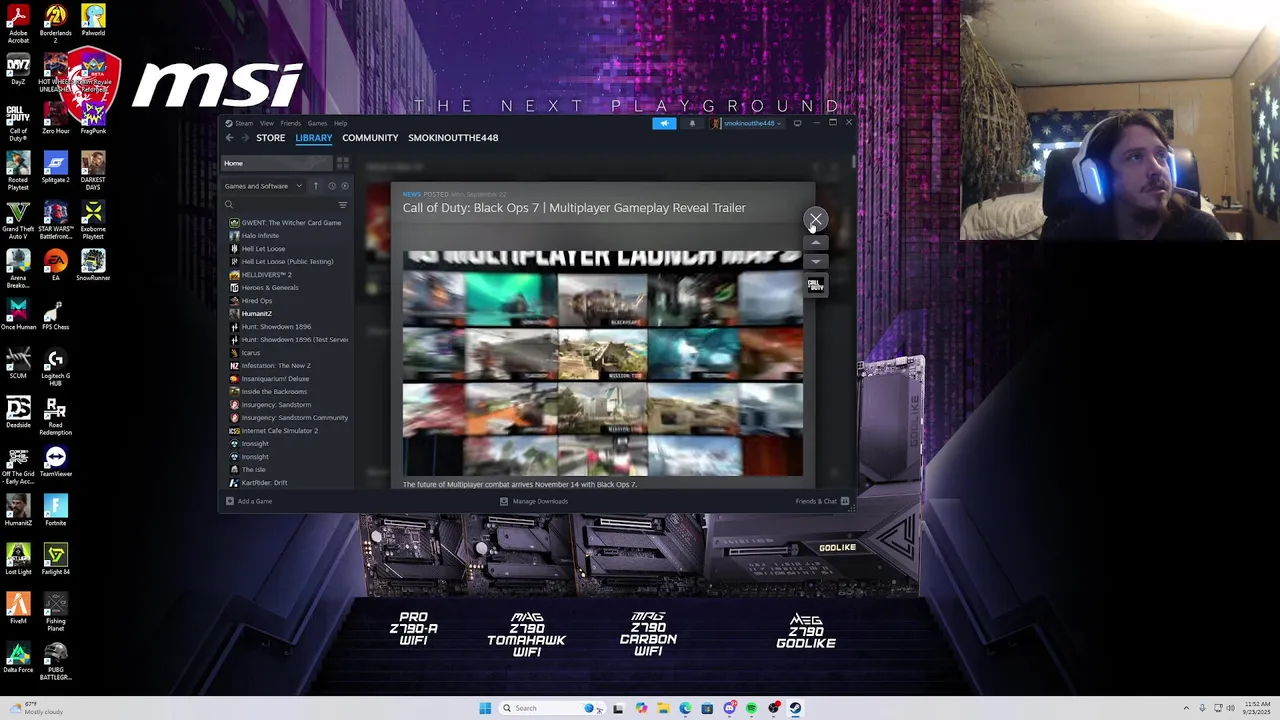Image resolution: width=1280 pixels, height=720 pixels.
Task: Open Logitech G HUB shortcut
Action: pyautogui.click(x=55, y=368)
